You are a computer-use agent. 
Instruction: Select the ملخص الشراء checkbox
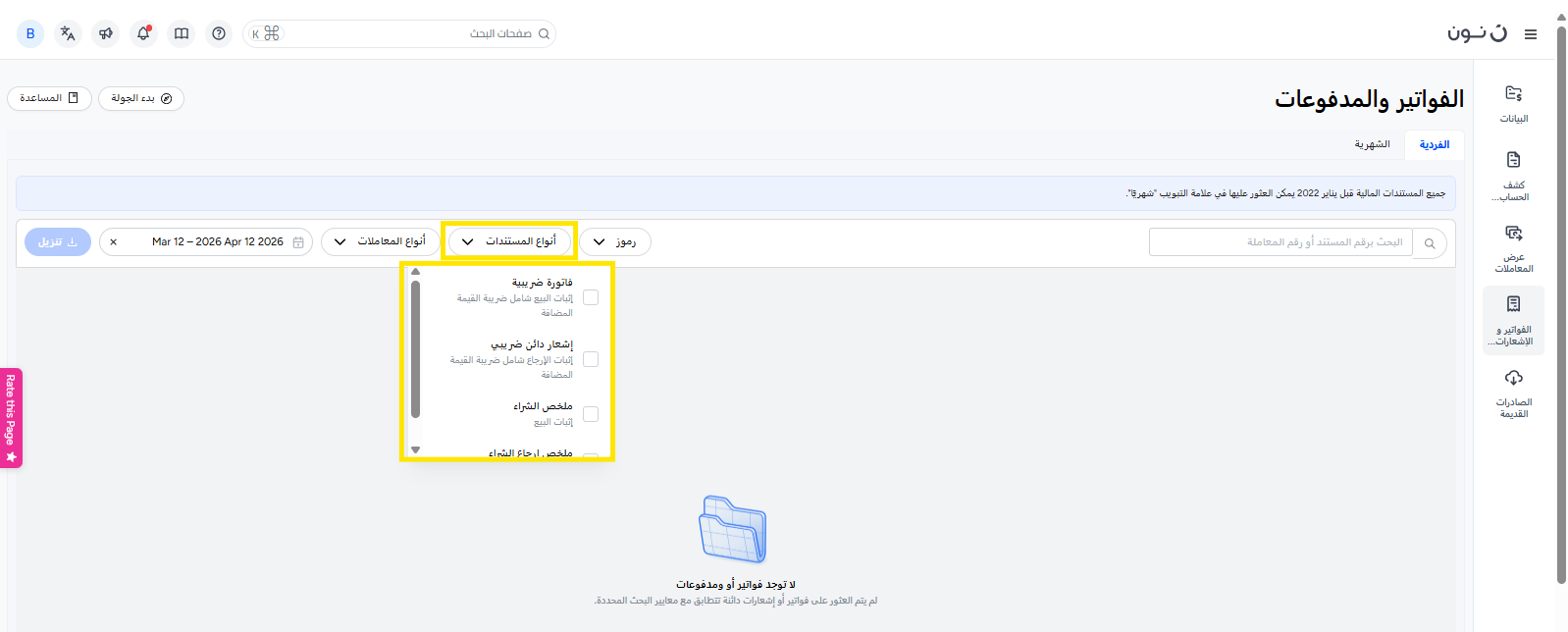click(x=591, y=414)
